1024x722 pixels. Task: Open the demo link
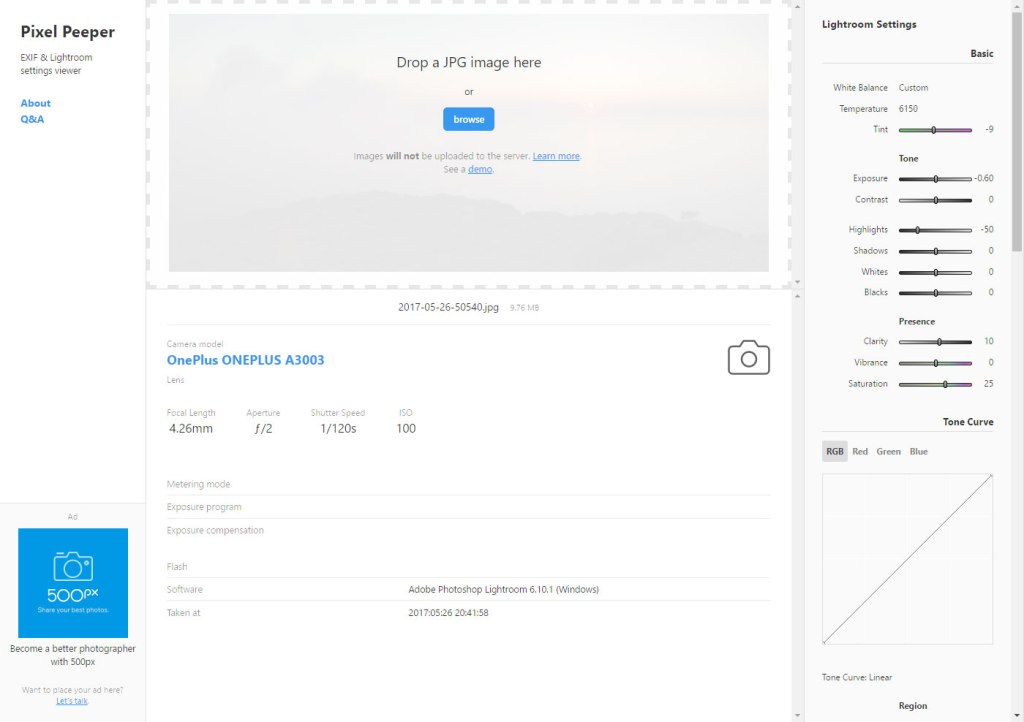480,169
